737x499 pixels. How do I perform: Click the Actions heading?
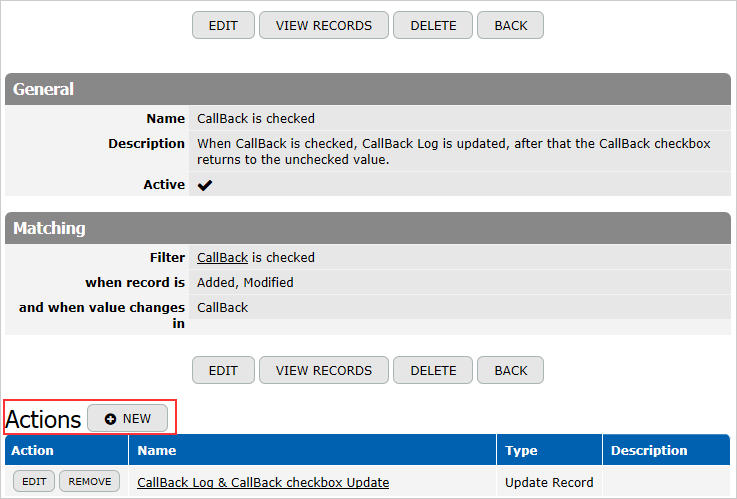(x=43, y=419)
